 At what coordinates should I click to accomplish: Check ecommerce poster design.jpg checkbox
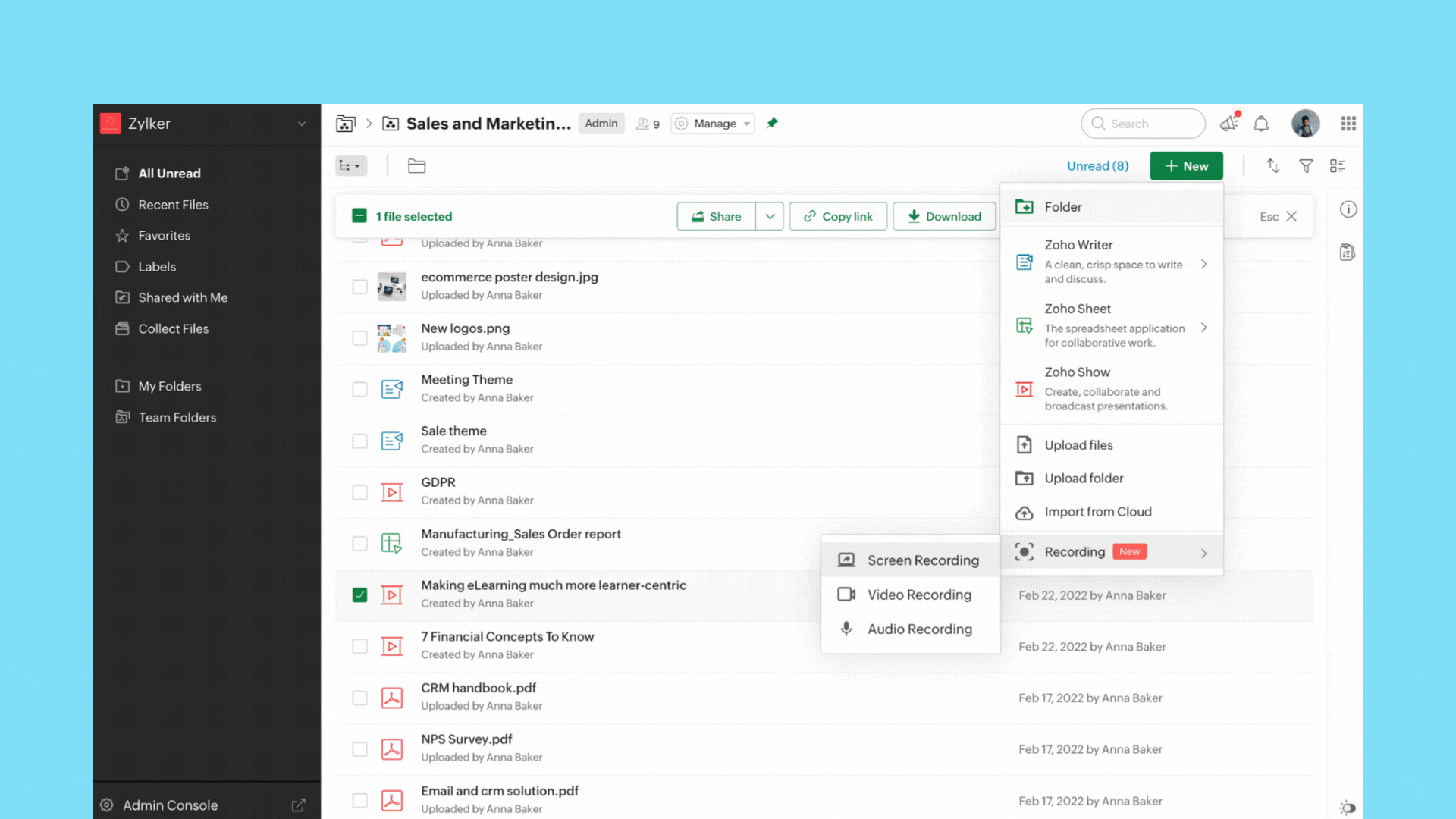[359, 287]
